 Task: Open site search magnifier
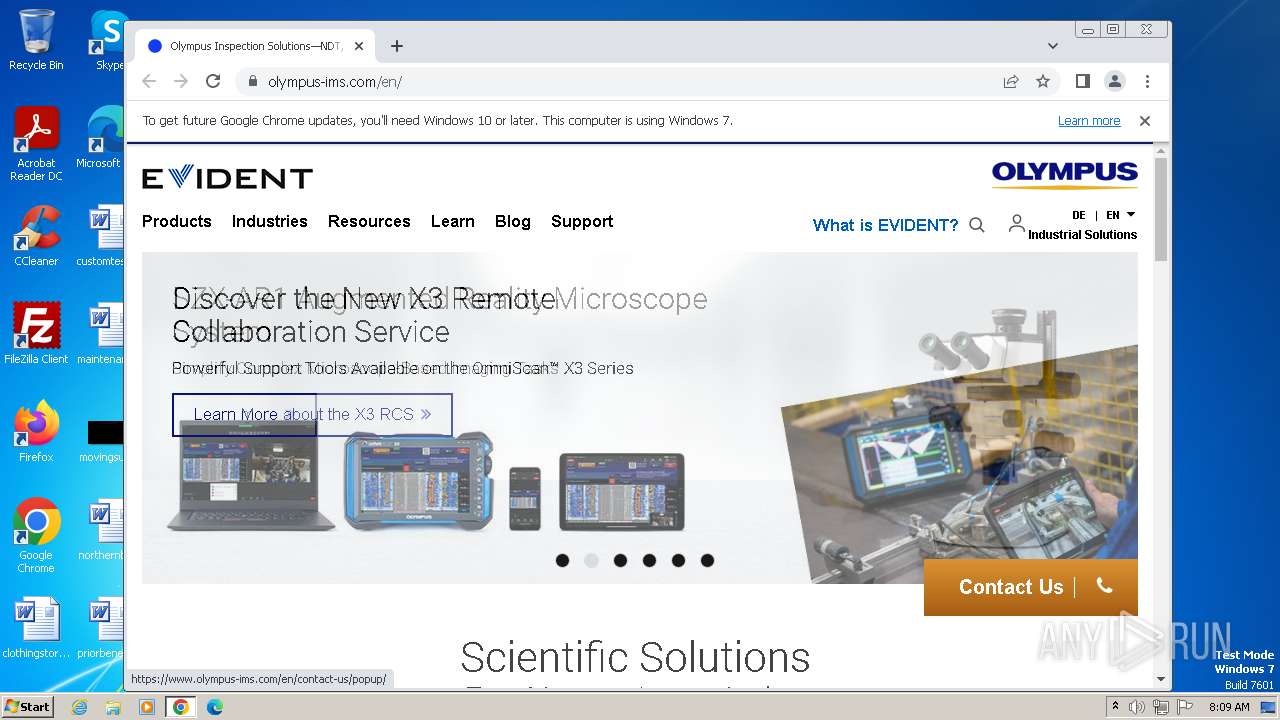977,225
